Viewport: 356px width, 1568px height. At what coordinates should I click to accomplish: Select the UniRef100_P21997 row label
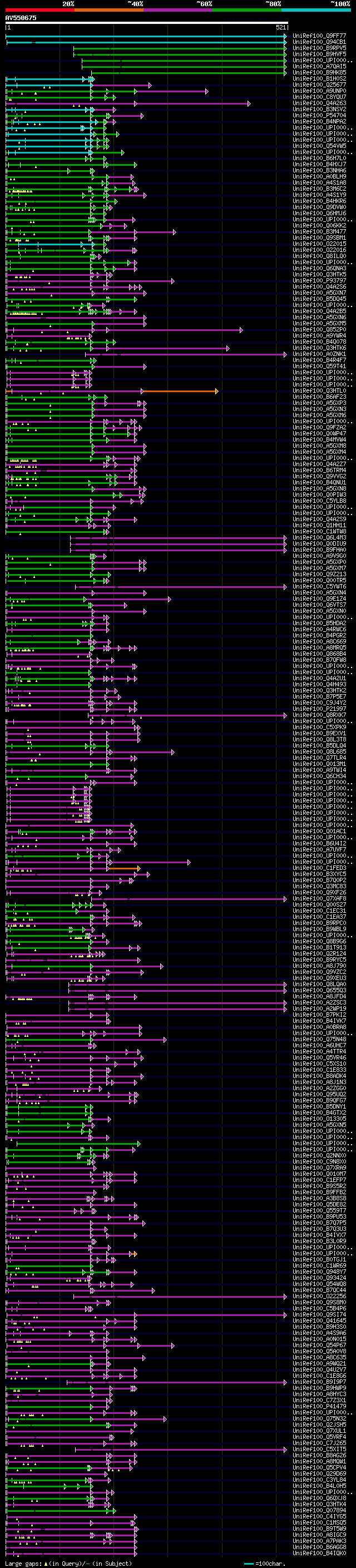point(319,709)
